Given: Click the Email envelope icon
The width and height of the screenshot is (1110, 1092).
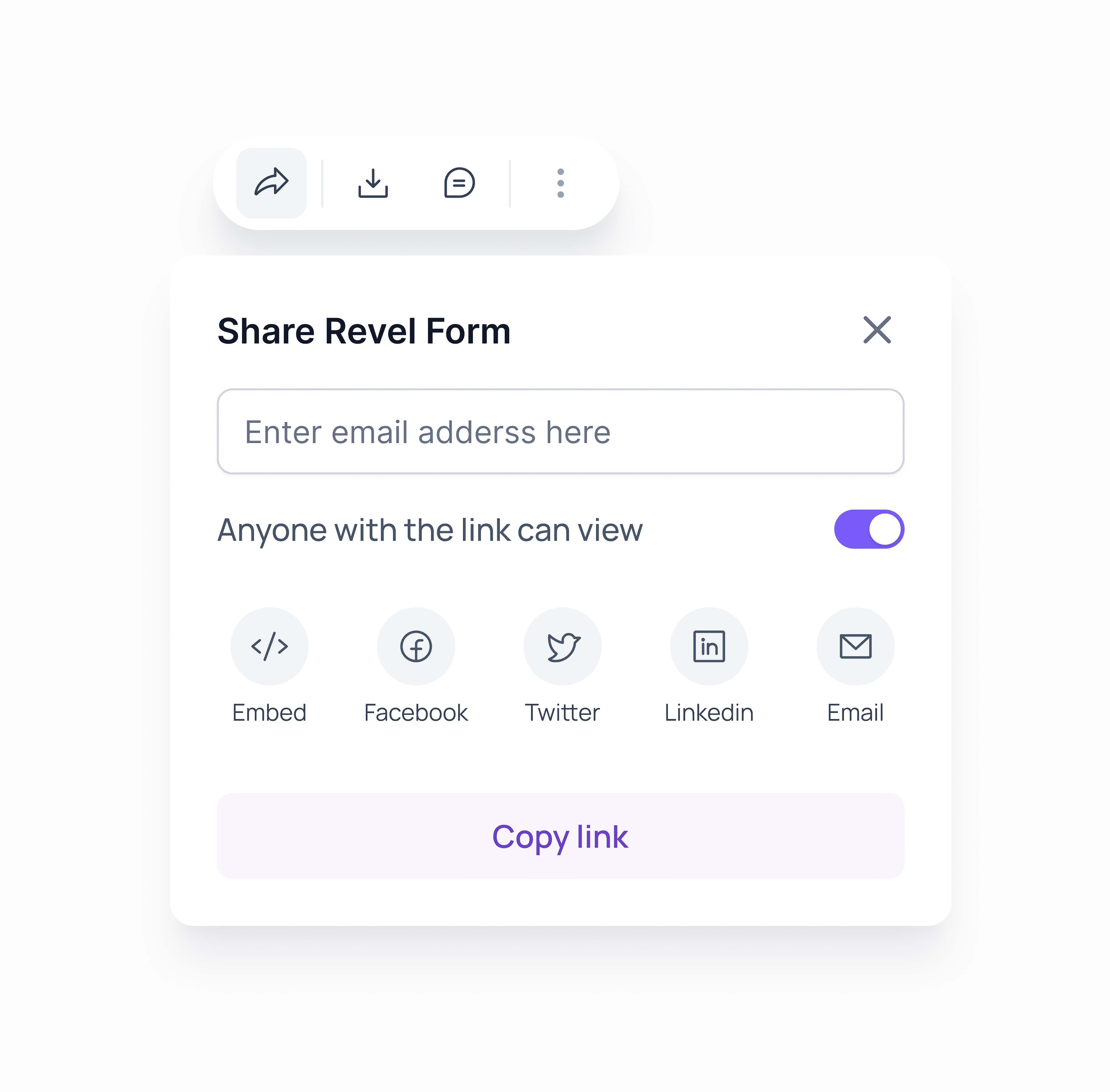Looking at the screenshot, I should point(855,646).
